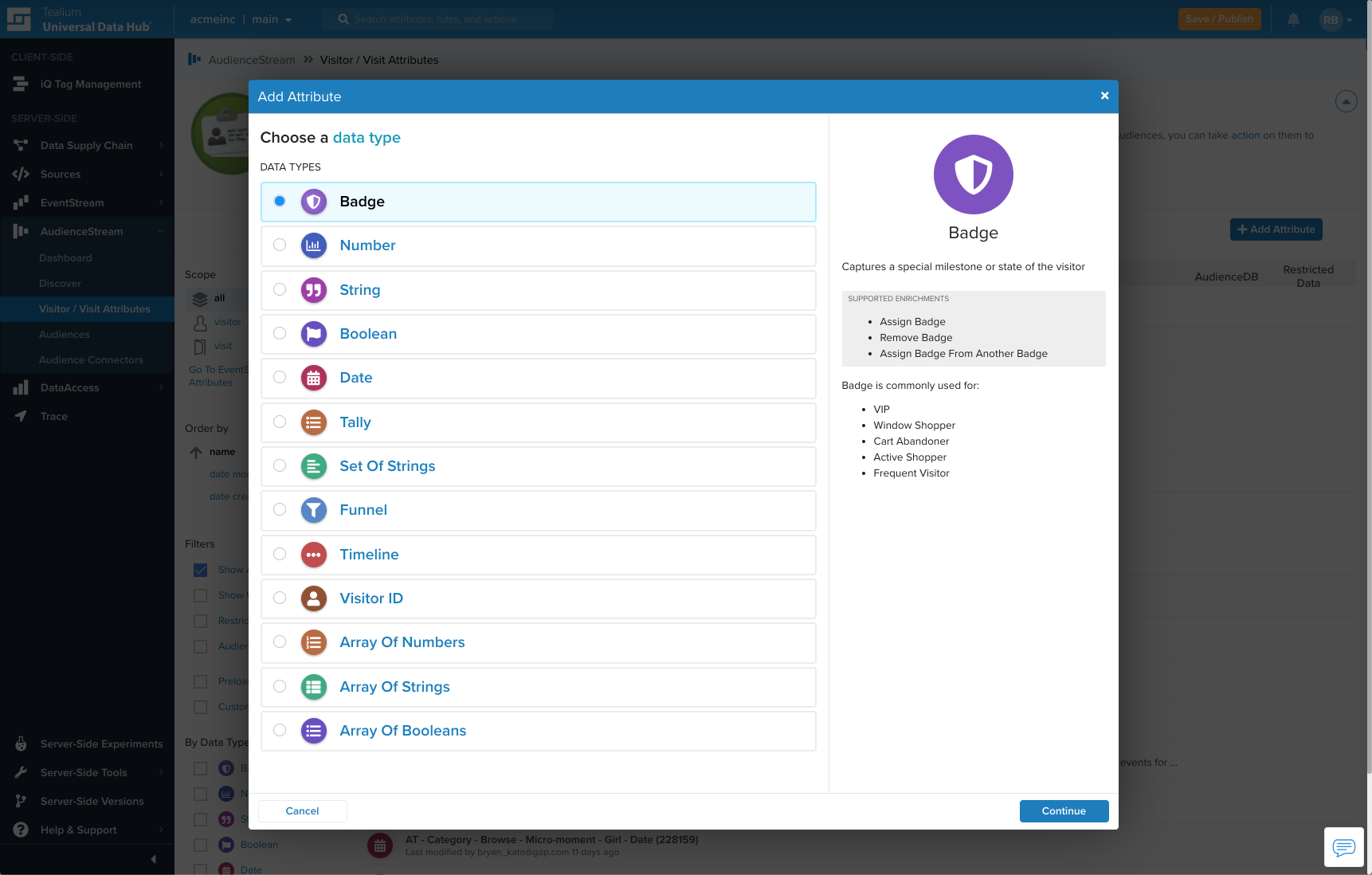Select the Timeline radio button
The image size is (1372, 875).
[280, 554]
